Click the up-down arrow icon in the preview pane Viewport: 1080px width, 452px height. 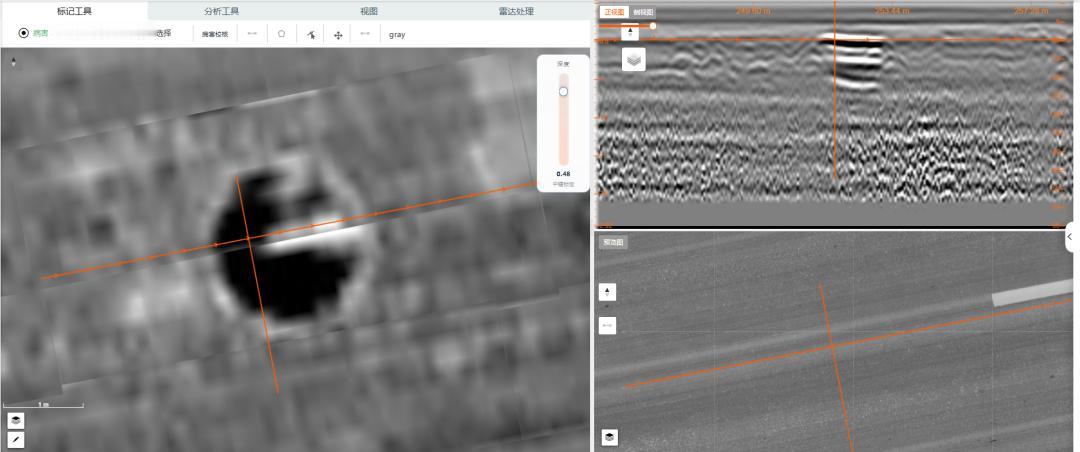607,292
